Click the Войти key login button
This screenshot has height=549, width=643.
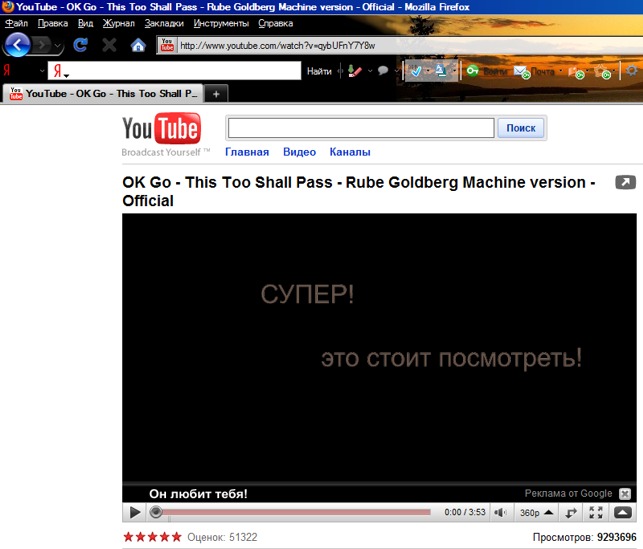click(x=487, y=71)
